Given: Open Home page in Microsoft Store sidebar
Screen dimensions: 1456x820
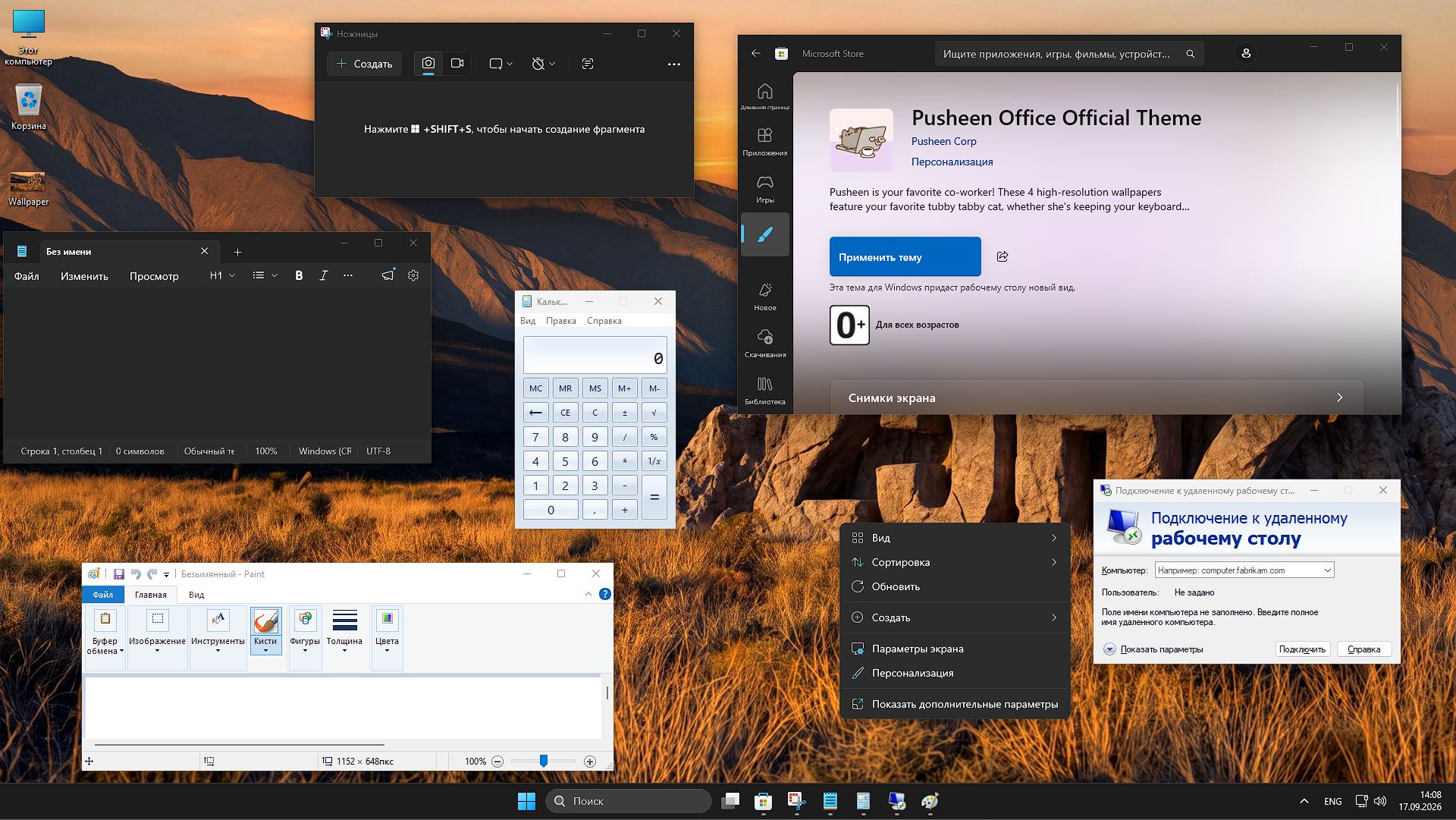Looking at the screenshot, I should (765, 96).
